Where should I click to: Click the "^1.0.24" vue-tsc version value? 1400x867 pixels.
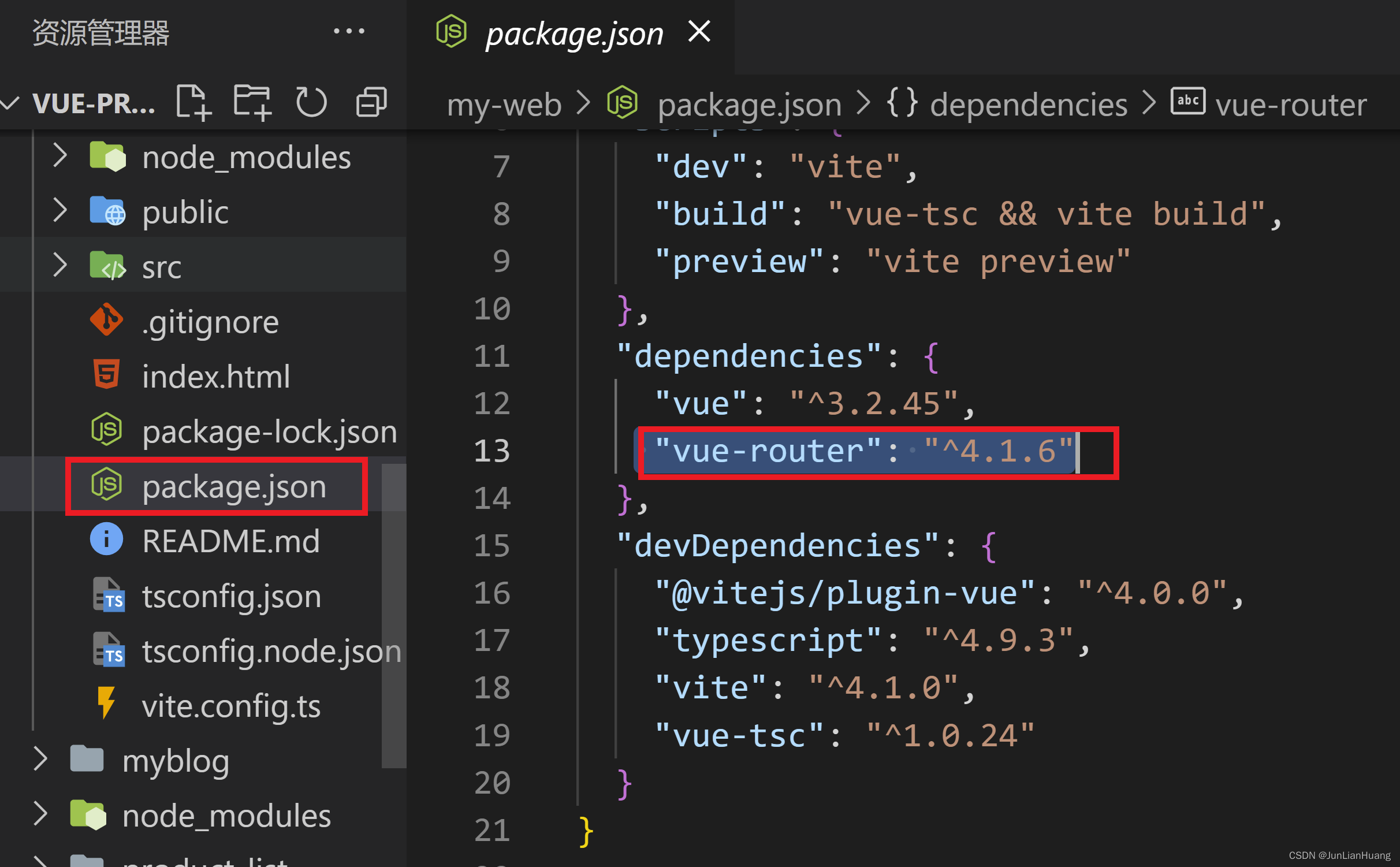(950, 735)
